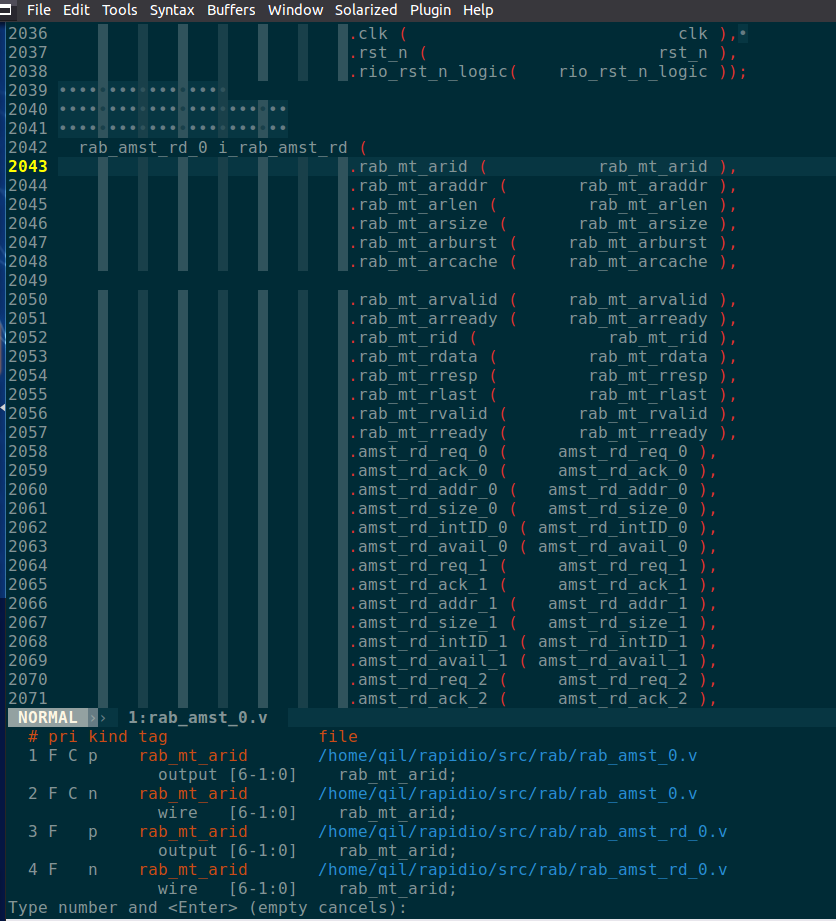The height and width of the screenshot is (921, 836).
Task: Click rab_amst_0.v file path in tag entry 2
Action: [507, 794]
